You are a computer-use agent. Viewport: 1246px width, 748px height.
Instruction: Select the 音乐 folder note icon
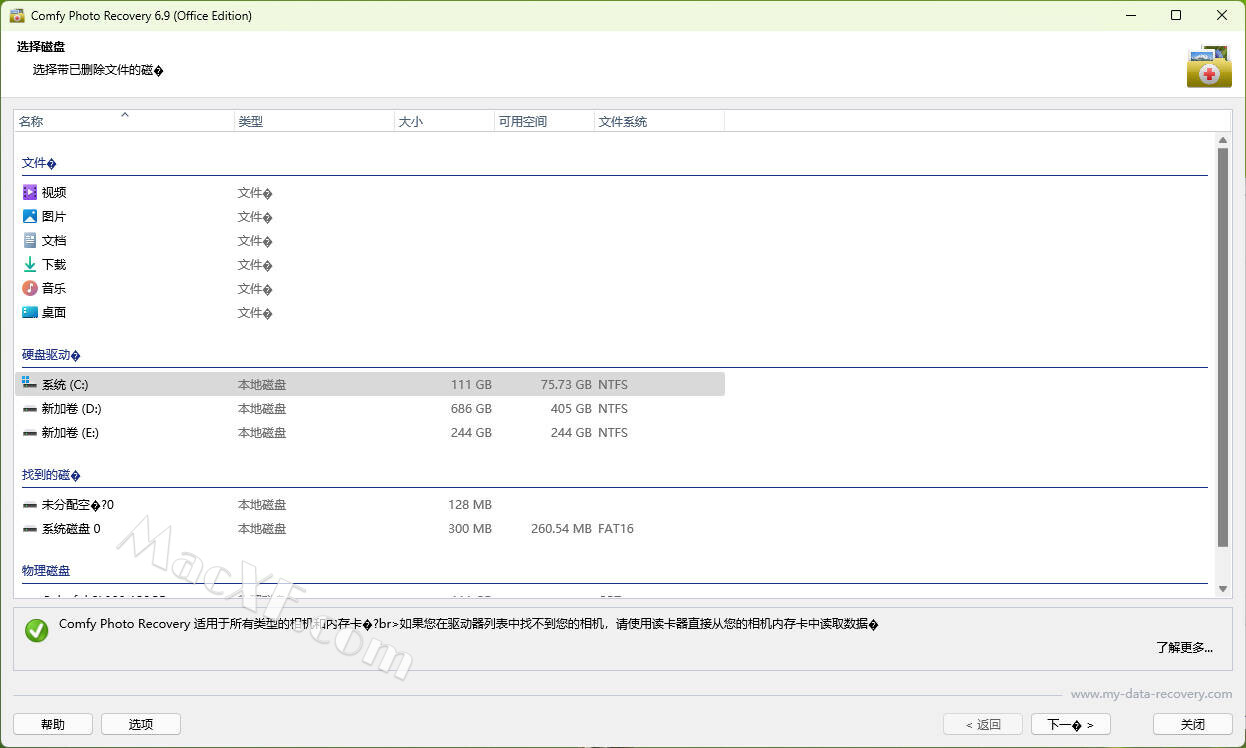(30, 288)
